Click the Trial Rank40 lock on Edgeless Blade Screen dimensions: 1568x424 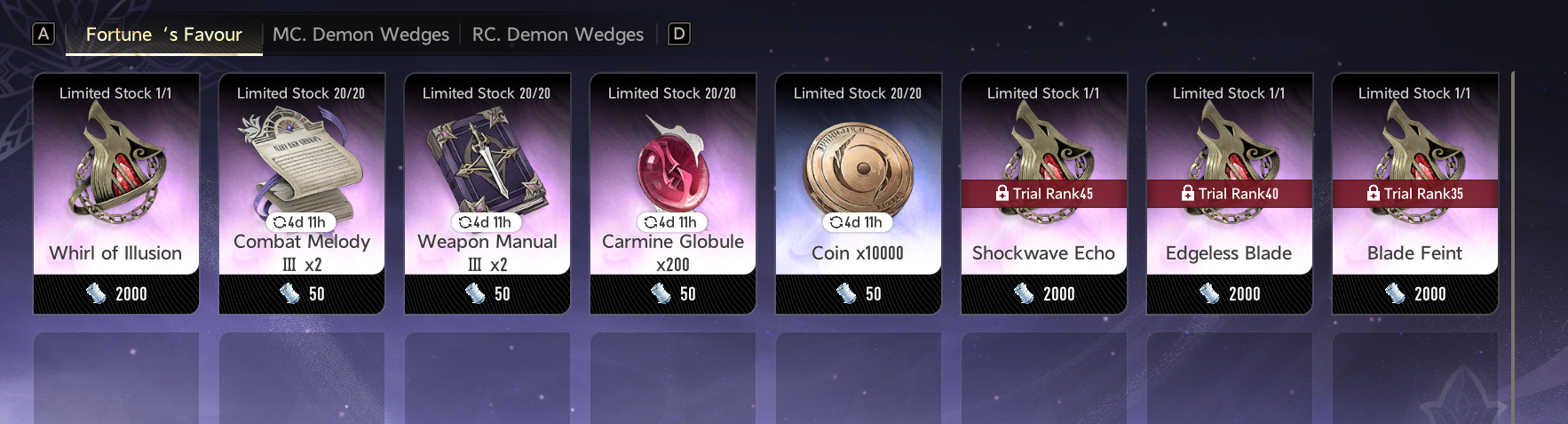(1230, 194)
